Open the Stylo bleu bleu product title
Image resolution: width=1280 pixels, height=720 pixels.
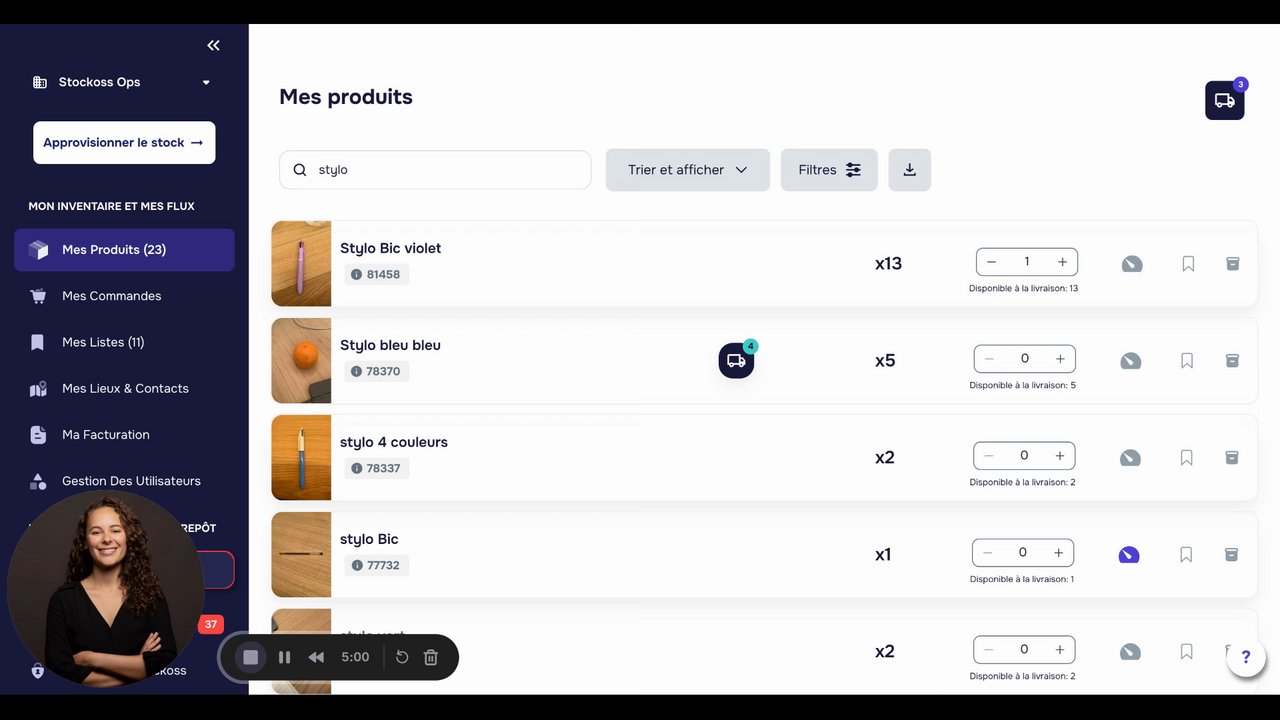coord(390,345)
